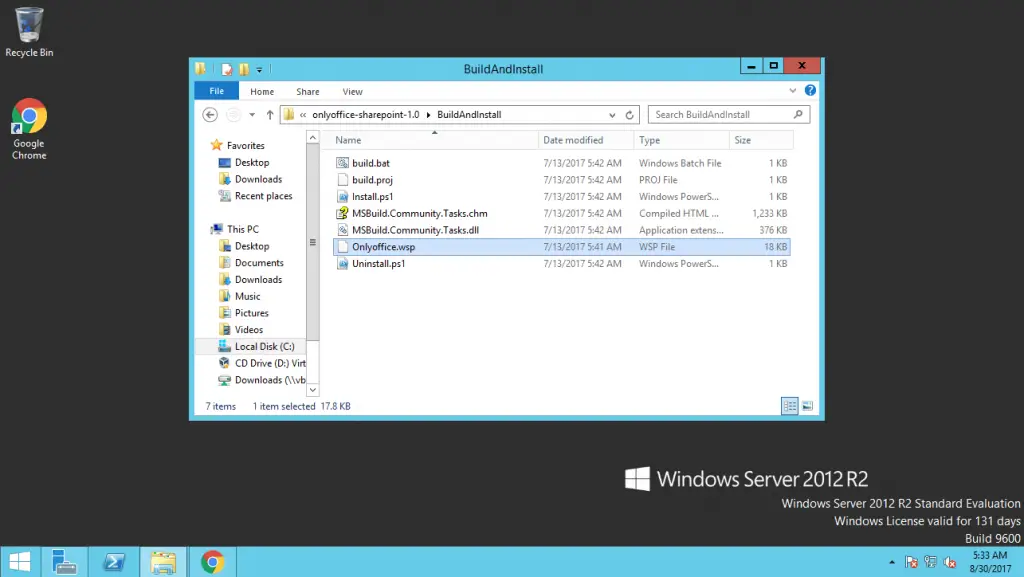Refresh the BuildAndInstall folder
The width and height of the screenshot is (1024, 577).
click(630, 115)
